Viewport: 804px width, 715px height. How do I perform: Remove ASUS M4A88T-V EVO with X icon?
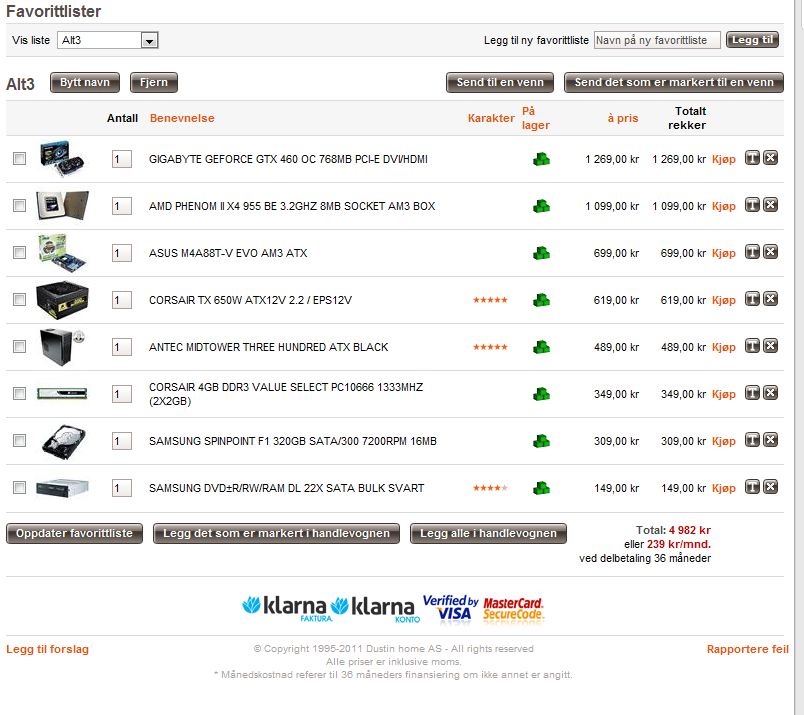coord(771,252)
